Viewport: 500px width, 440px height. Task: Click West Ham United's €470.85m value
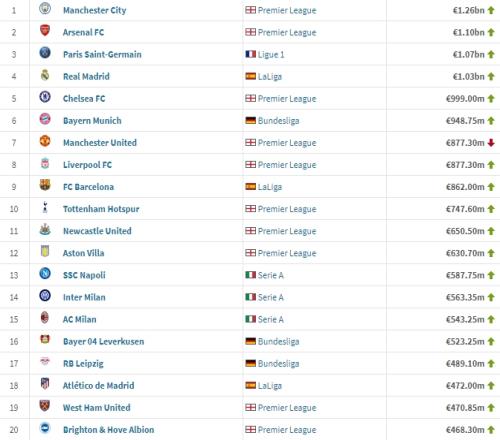click(x=465, y=408)
